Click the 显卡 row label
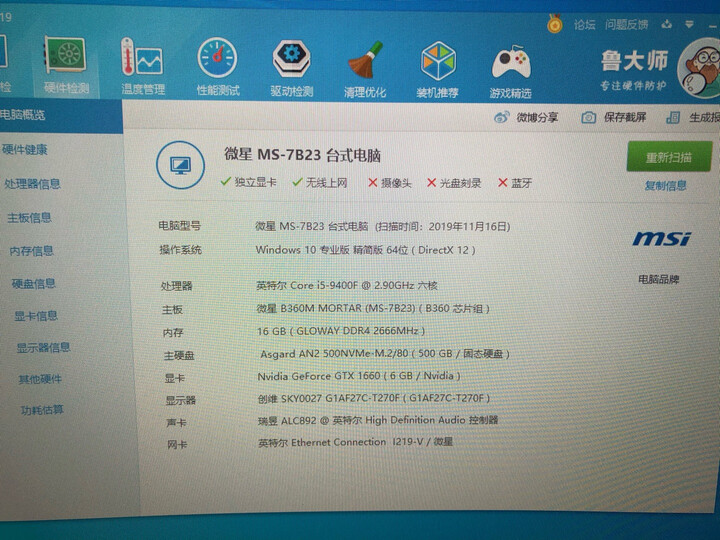Viewport: 720px width, 540px height. point(174,378)
